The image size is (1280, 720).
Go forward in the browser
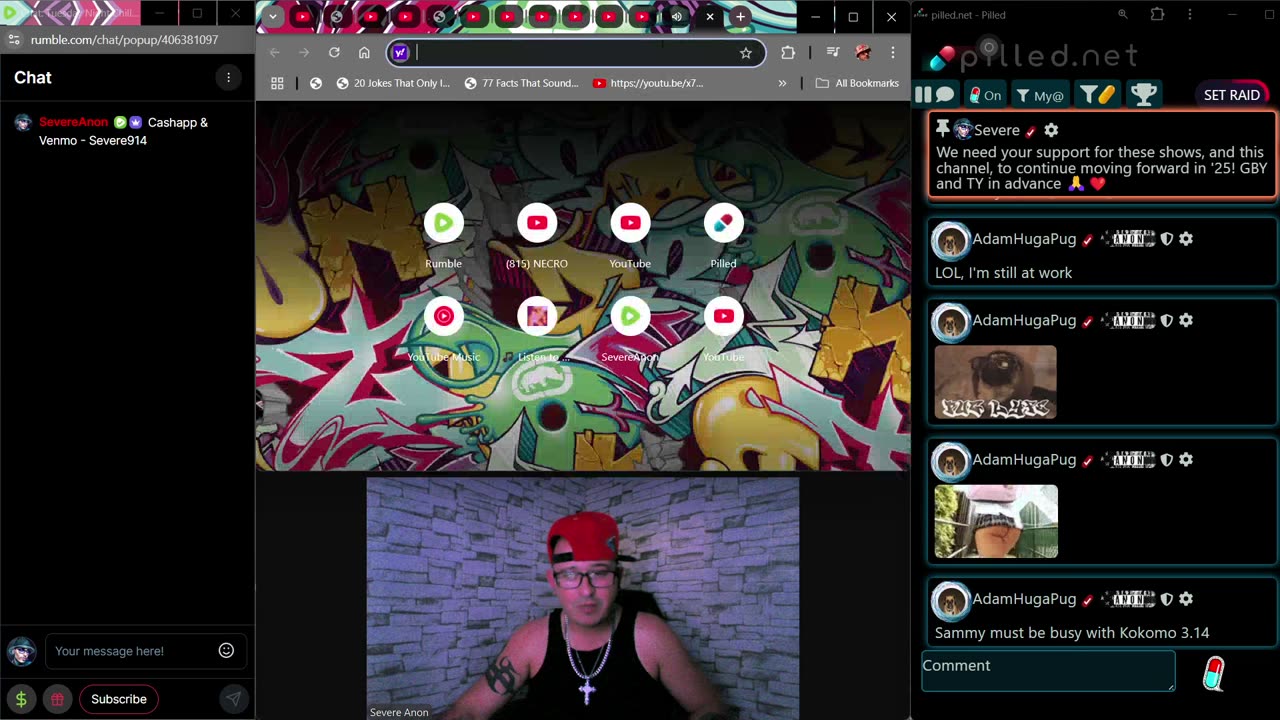pos(304,53)
